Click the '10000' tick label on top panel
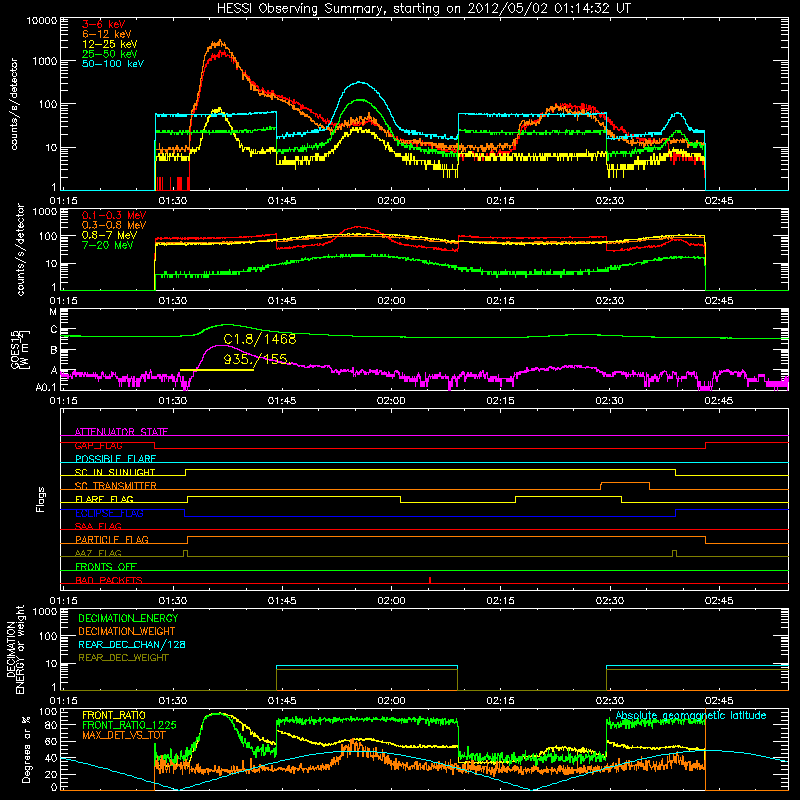This screenshot has height=800, width=800. pos(42,21)
